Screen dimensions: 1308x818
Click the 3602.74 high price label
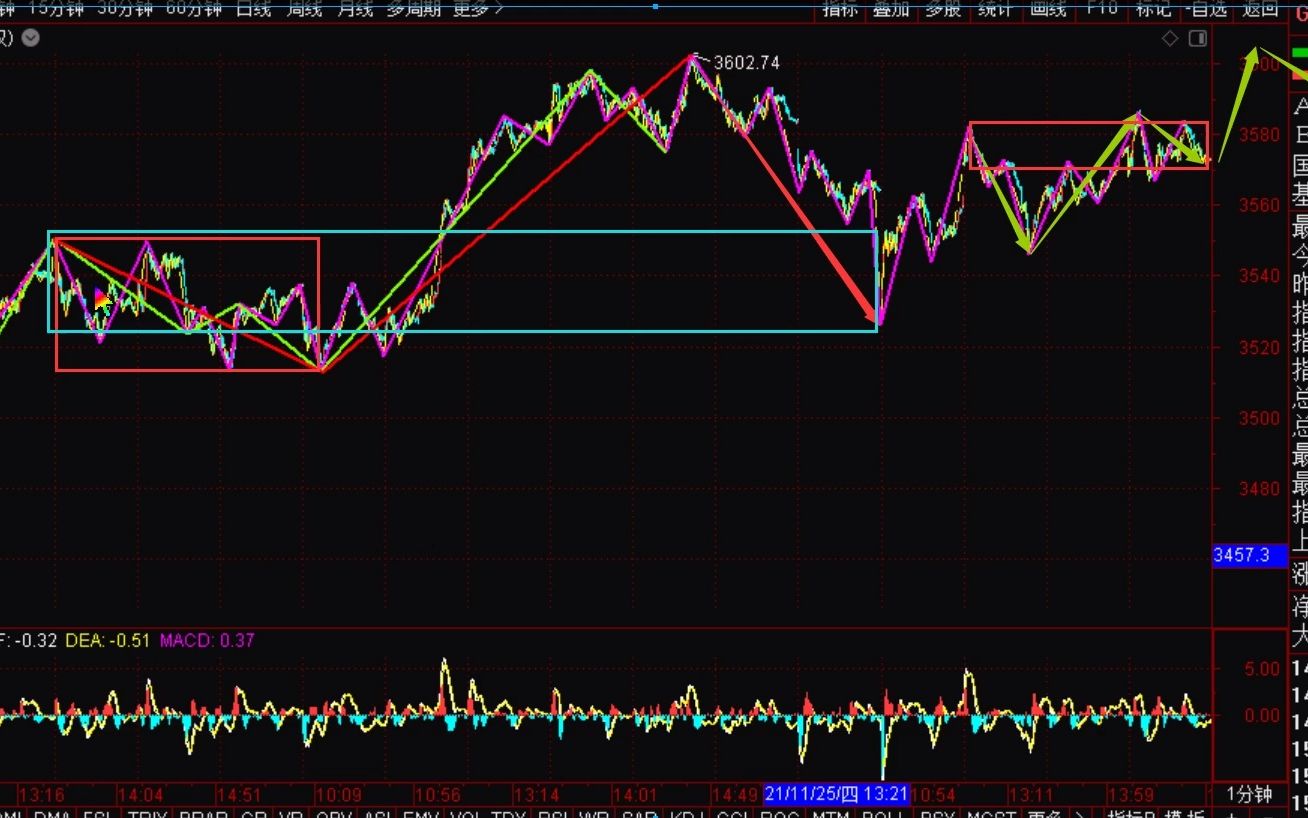[745, 62]
